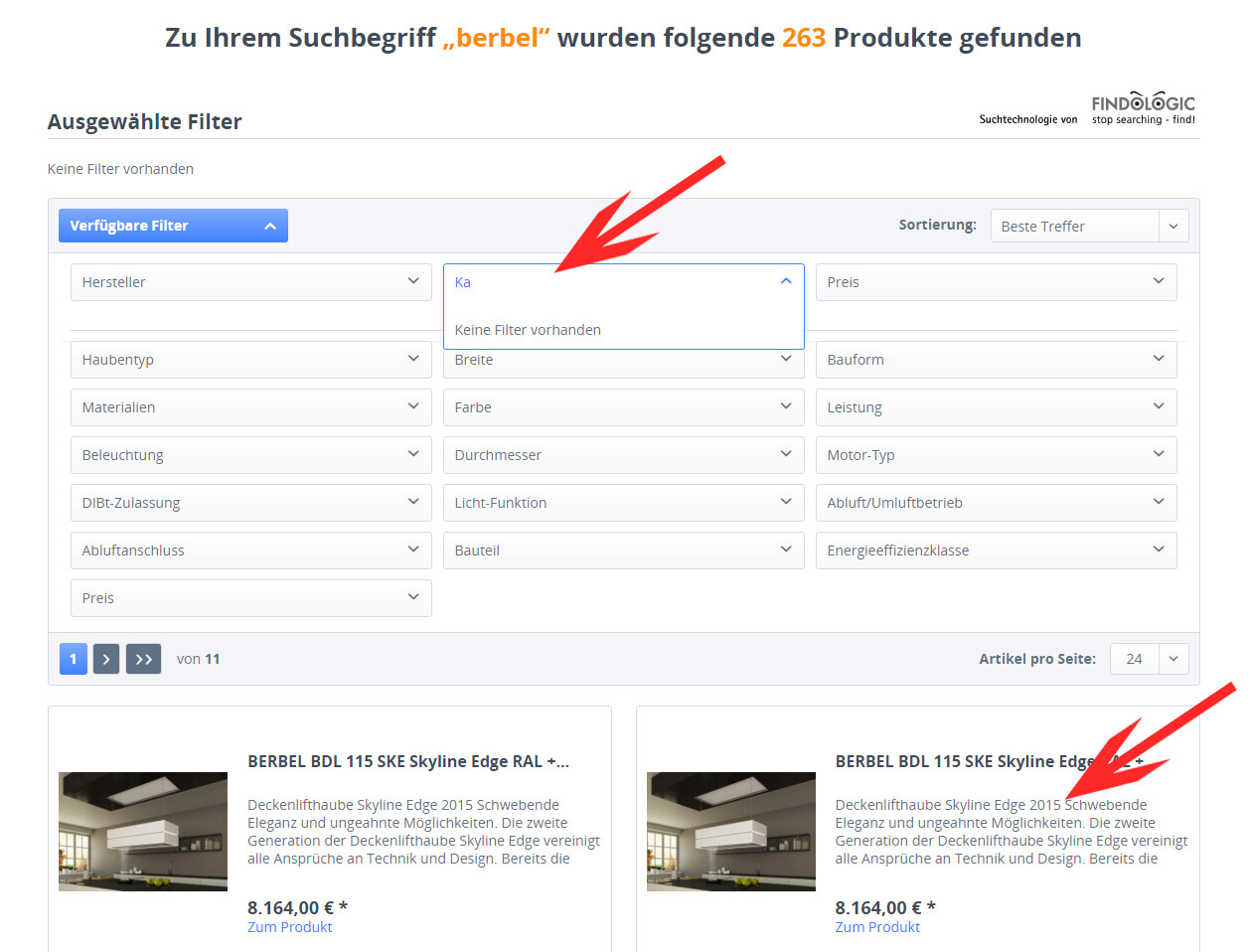
Task: Expand the Bauform filter
Action: (x=997, y=360)
